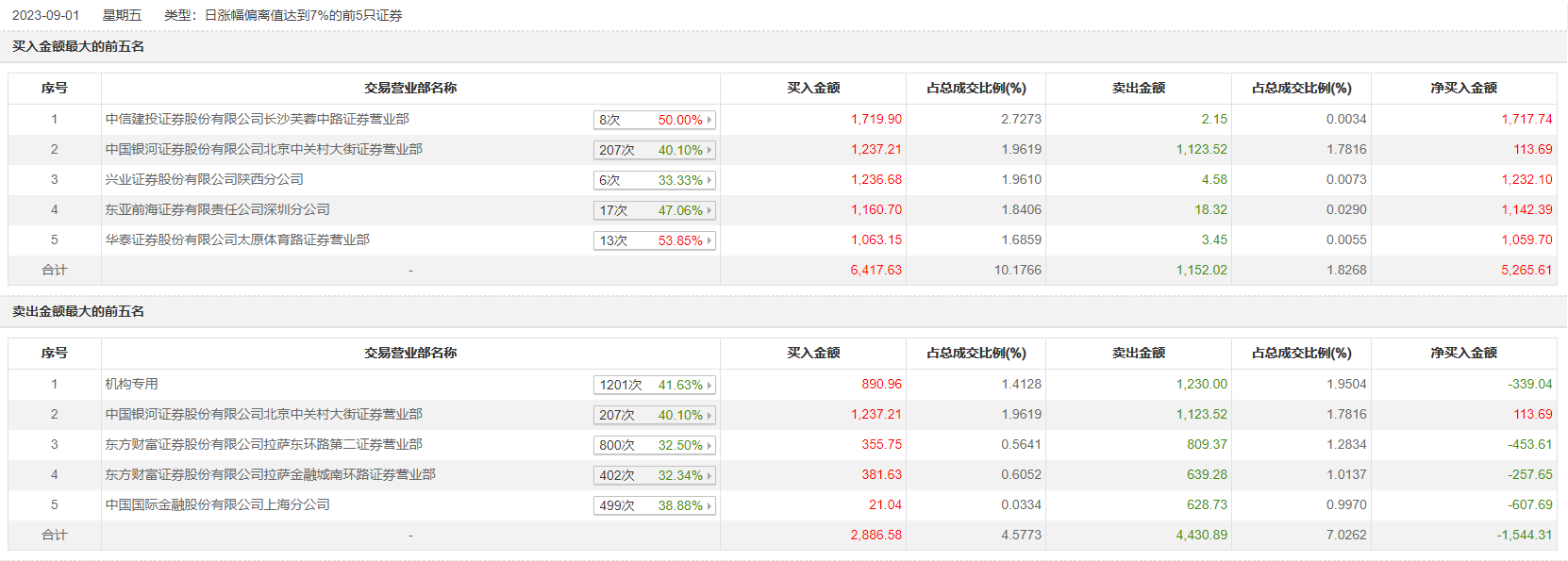Open 东方财富证券拉萨东环路第二证券营业部 link
Viewport: 1568px width, 561px height.
263,445
